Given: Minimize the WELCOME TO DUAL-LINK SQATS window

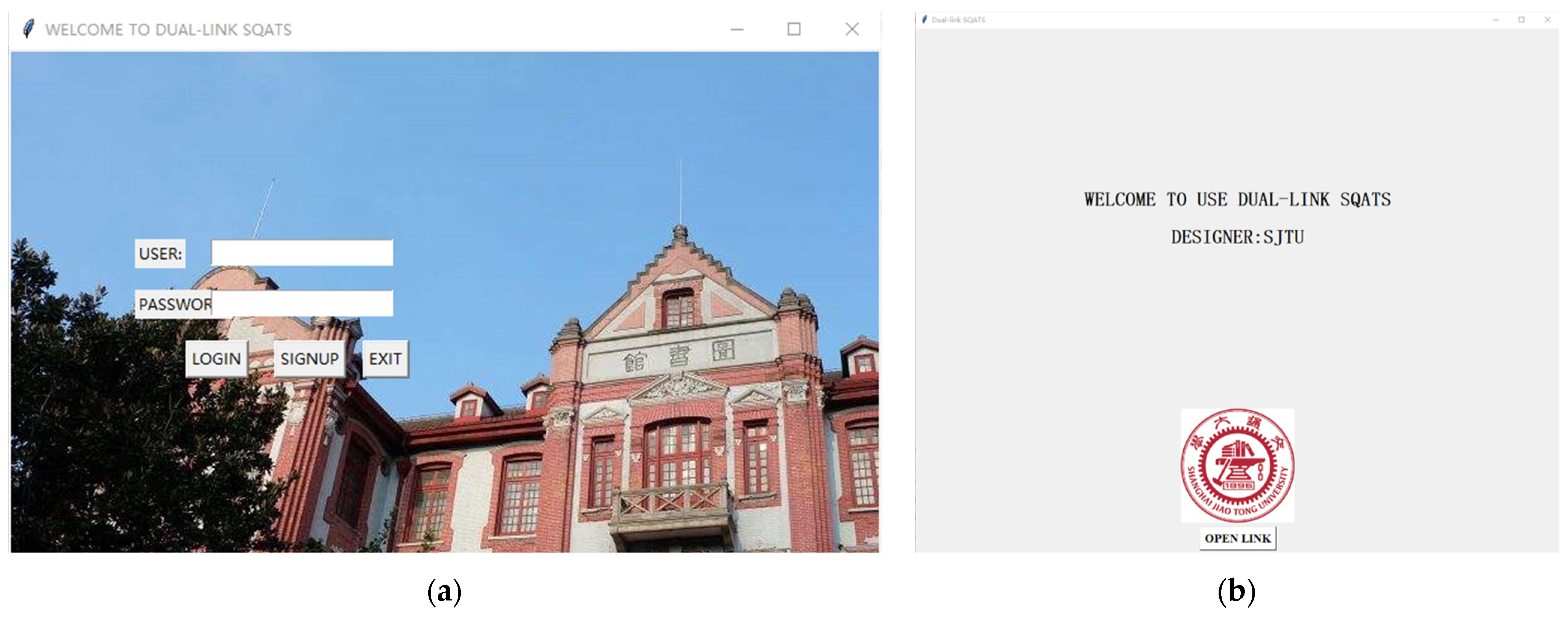Looking at the screenshot, I should pyautogui.click(x=737, y=29).
